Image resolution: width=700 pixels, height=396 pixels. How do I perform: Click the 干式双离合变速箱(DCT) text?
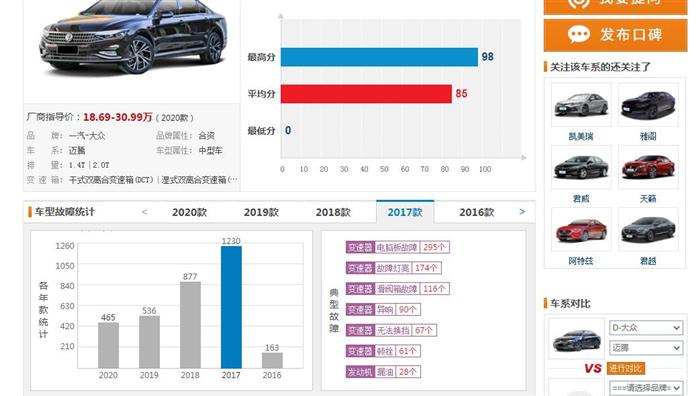111,180
